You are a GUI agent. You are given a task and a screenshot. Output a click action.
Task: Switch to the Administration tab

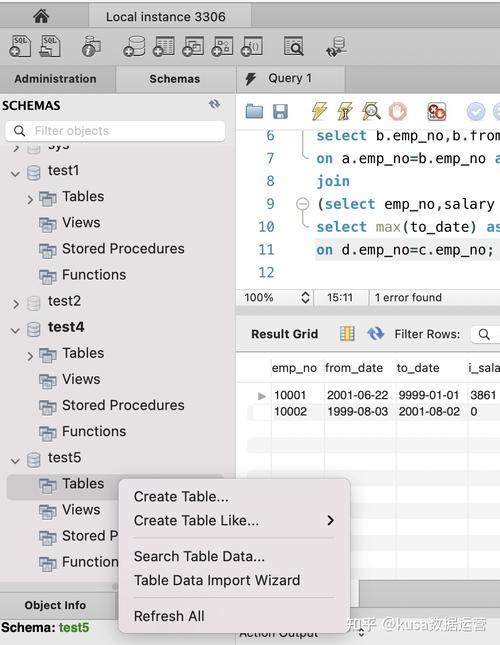56,79
